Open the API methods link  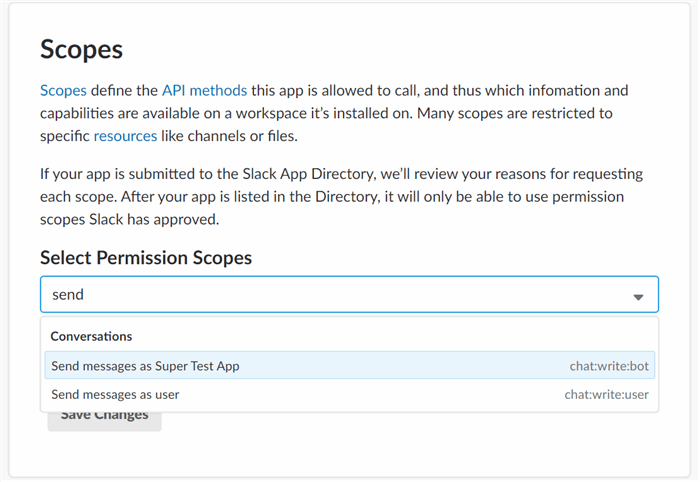pos(204,91)
